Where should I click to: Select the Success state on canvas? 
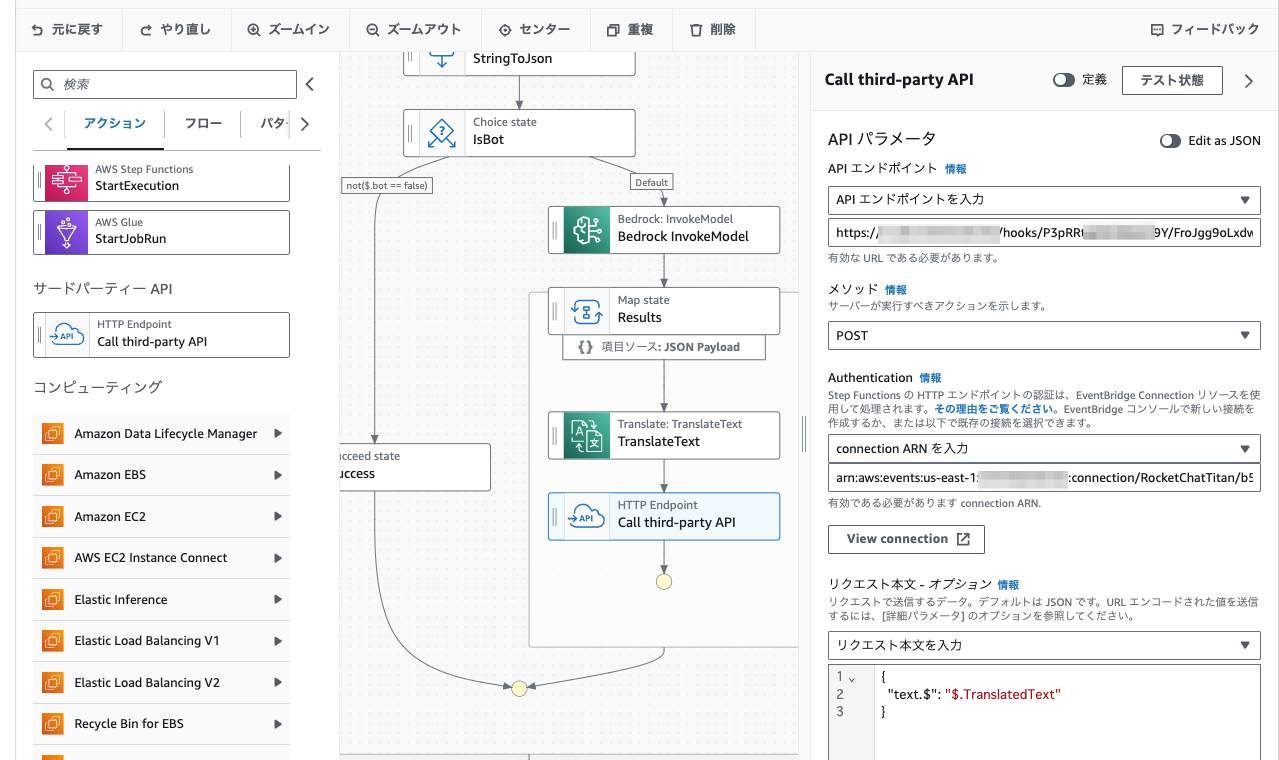[415, 467]
